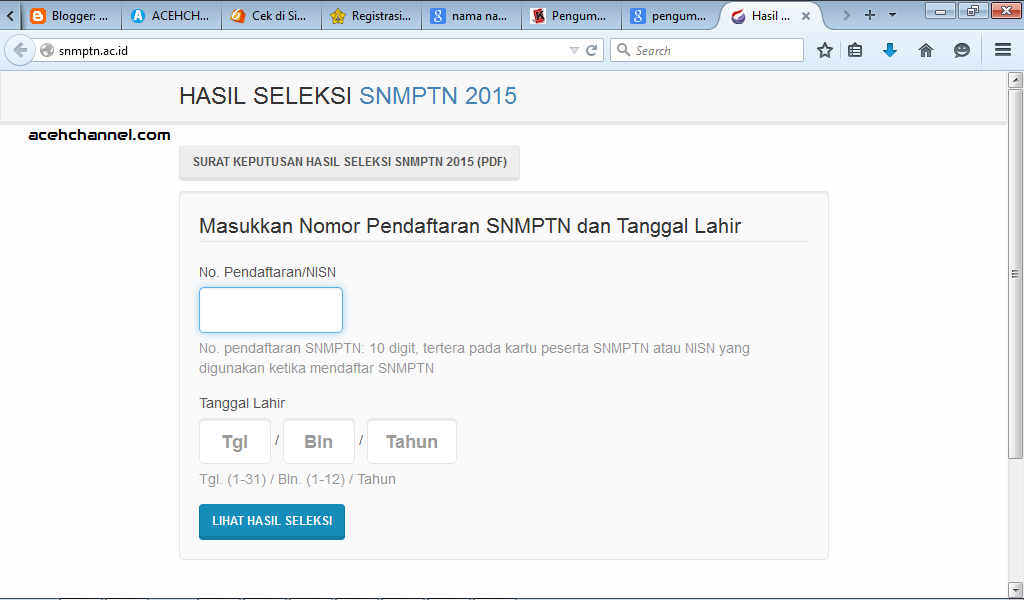This screenshot has width=1024, height=600.
Task: Switch to the Cek di Si... tab
Action: coord(272,16)
